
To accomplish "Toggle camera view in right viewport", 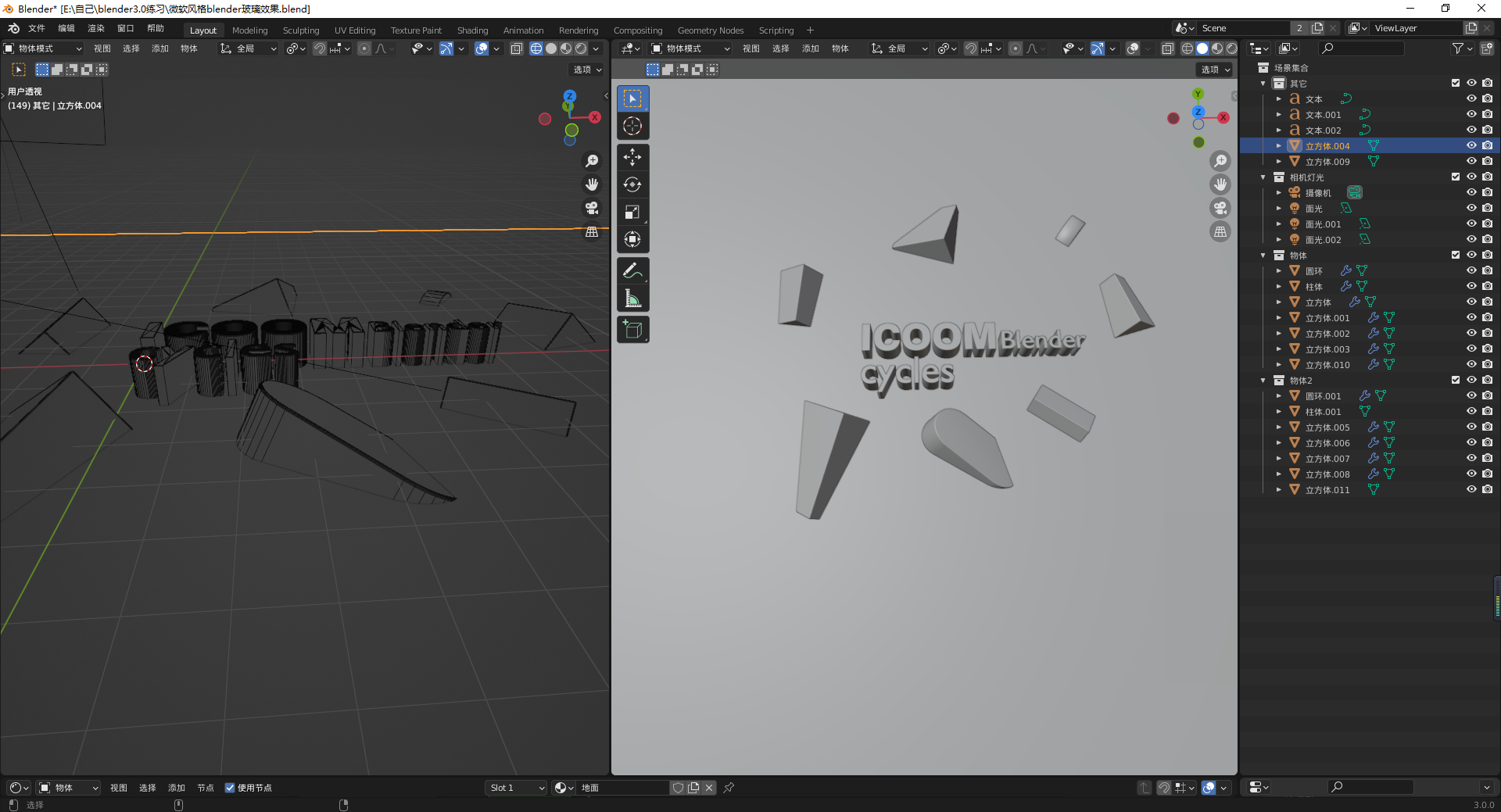I will coord(1220,208).
